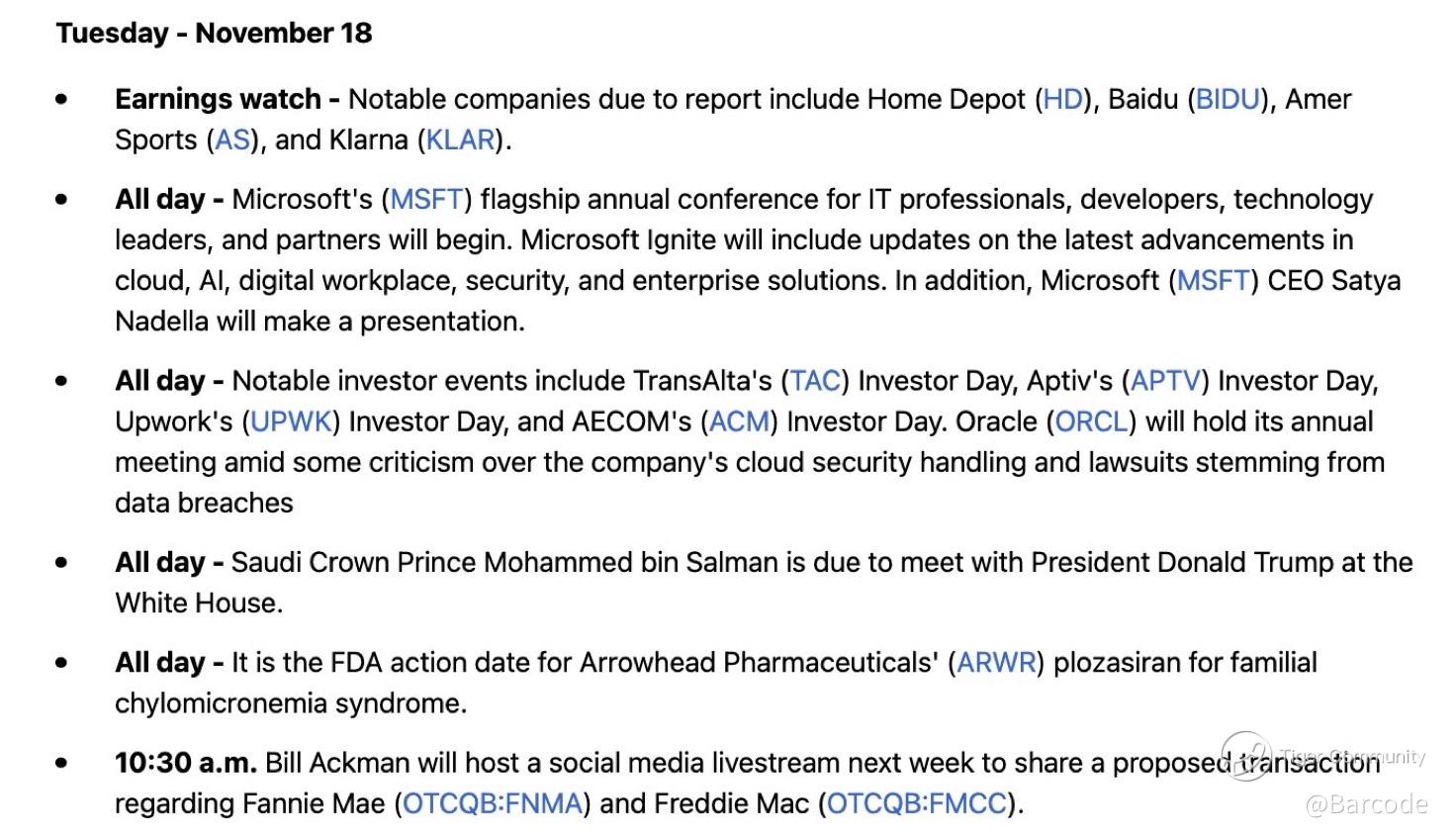This screenshot has width=1456, height=837.
Task: Click the first MSFT ticker link
Action: tap(426, 199)
